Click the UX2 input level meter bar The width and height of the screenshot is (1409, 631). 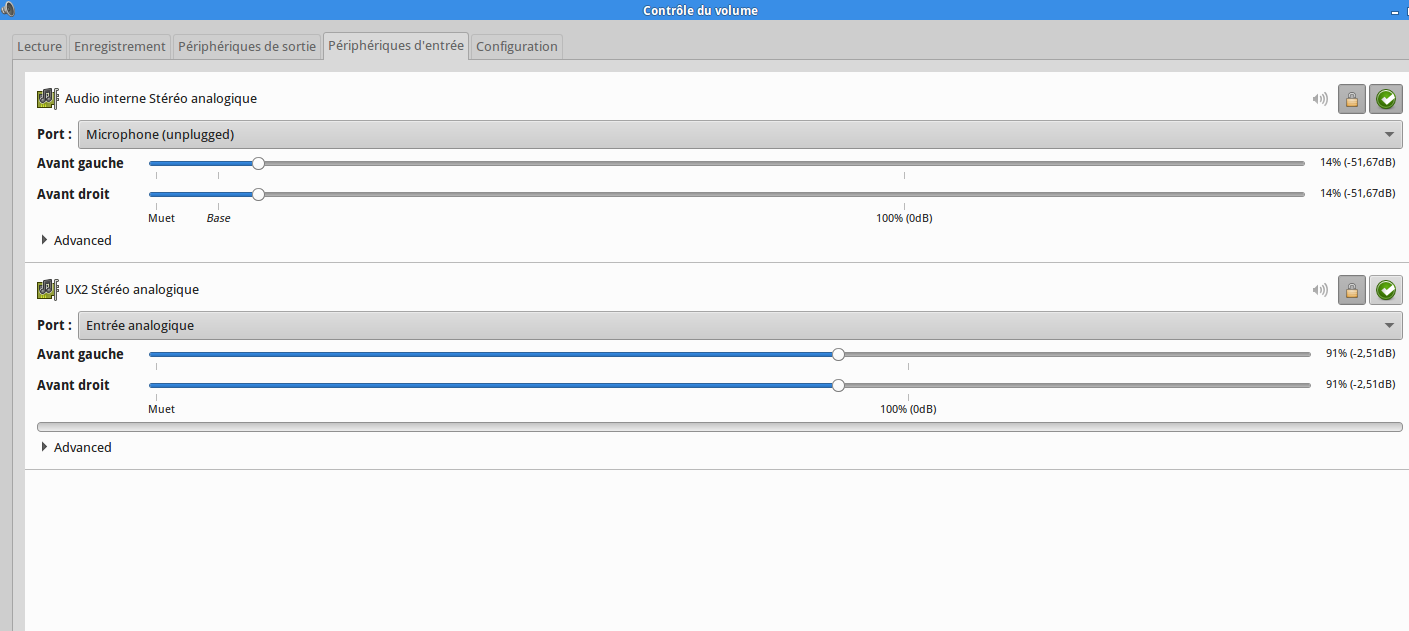tap(720, 427)
